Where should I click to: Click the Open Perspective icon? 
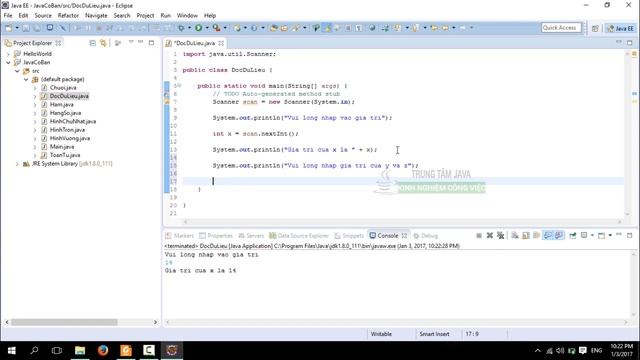[x=595, y=28]
